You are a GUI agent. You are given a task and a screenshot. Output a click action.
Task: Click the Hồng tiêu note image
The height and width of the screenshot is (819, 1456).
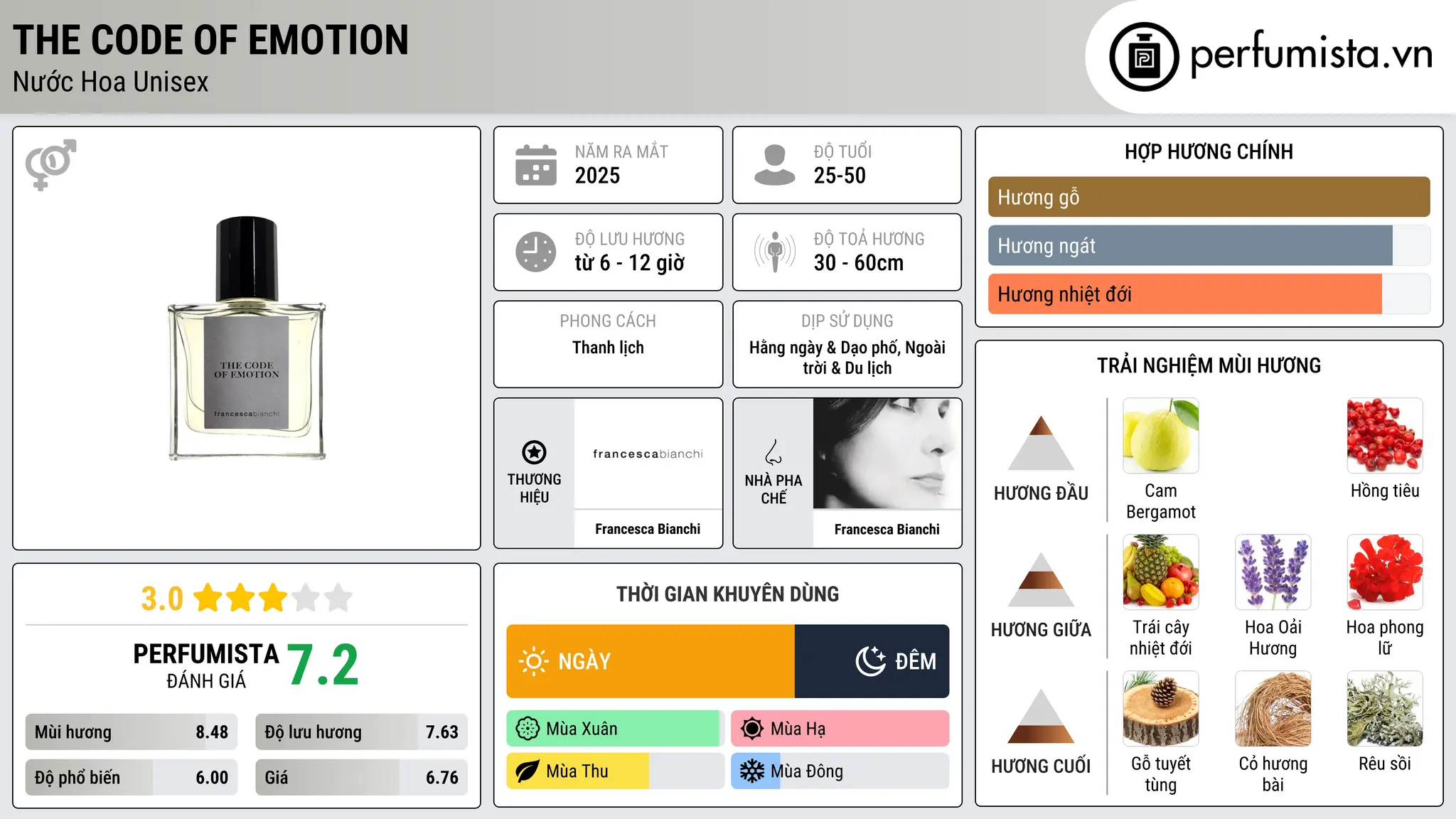pos(1385,435)
